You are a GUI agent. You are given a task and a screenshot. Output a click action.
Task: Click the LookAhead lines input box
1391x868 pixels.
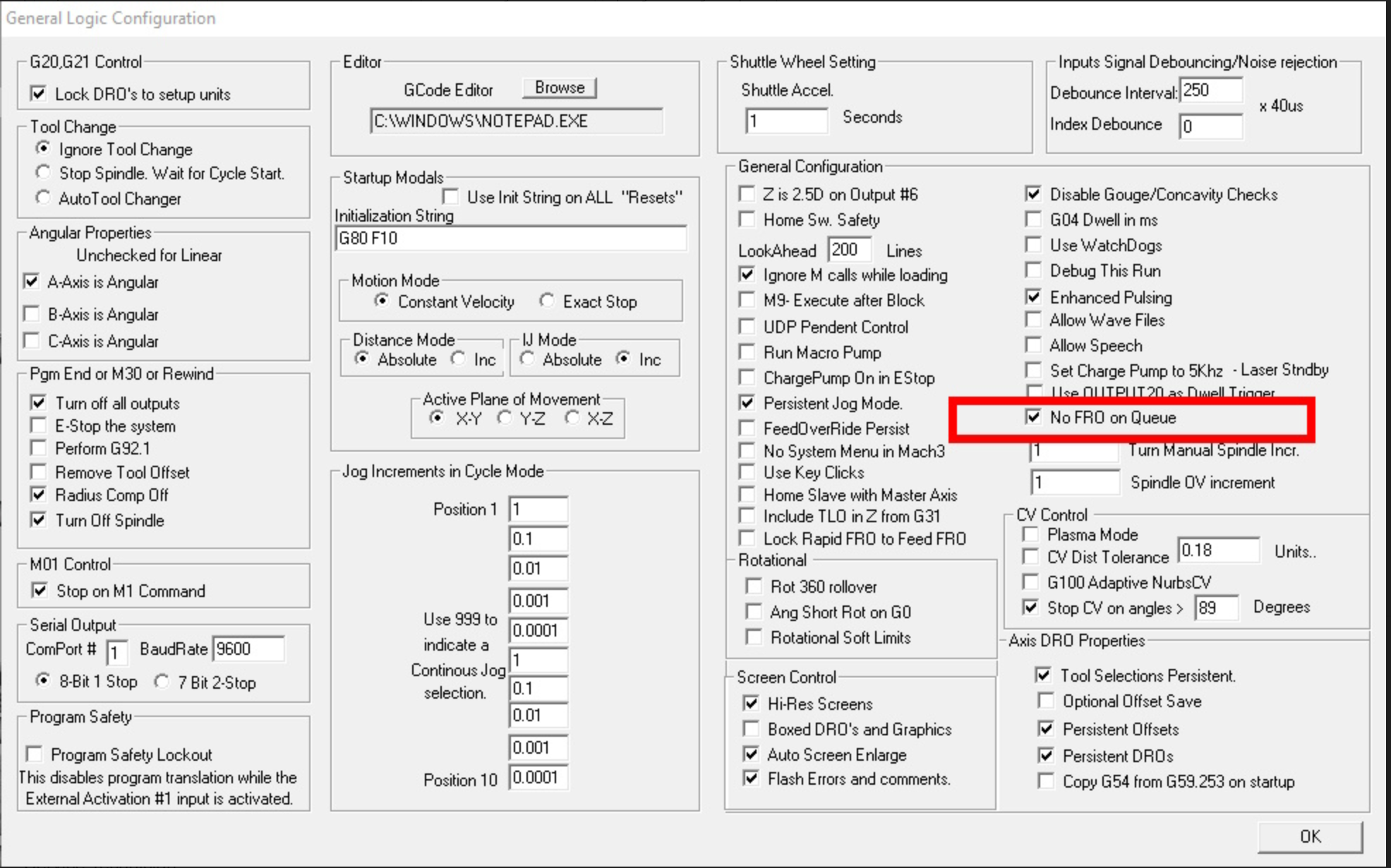pyautogui.click(x=848, y=250)
